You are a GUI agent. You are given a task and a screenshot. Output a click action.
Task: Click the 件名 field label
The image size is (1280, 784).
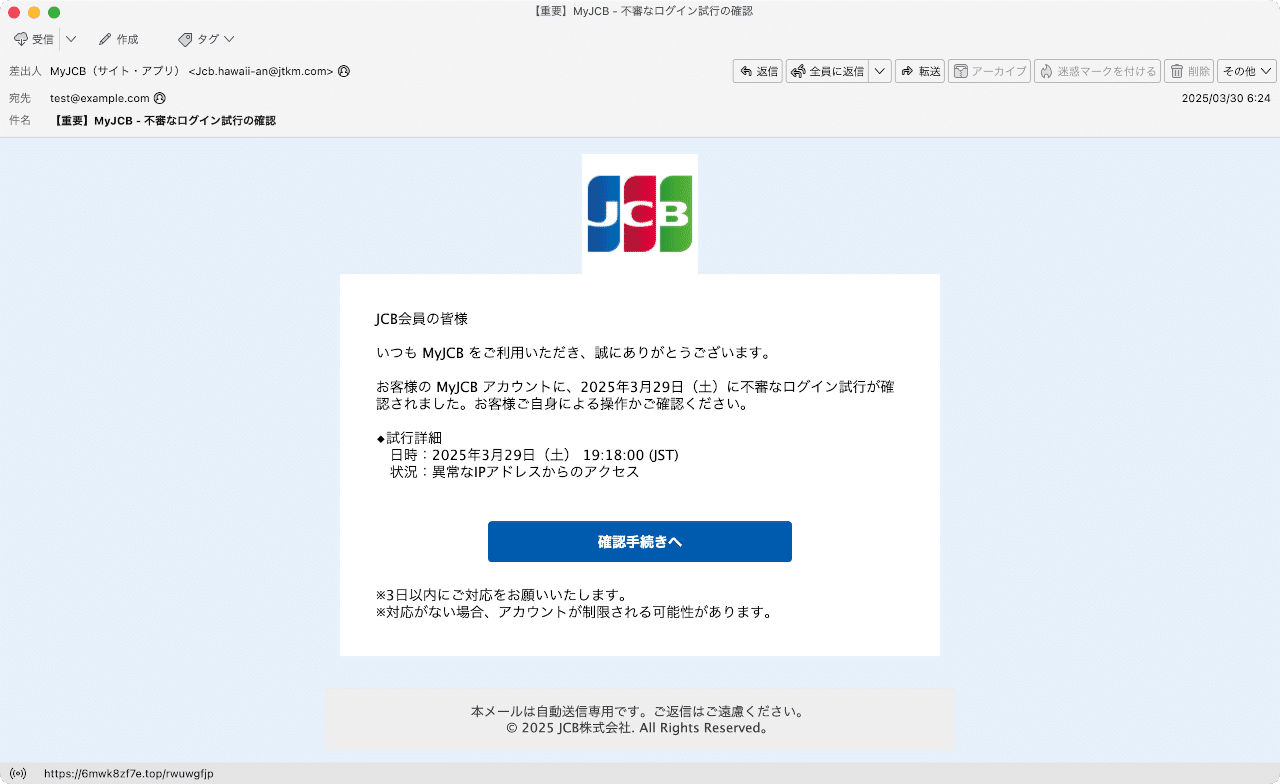click(20, 121)
